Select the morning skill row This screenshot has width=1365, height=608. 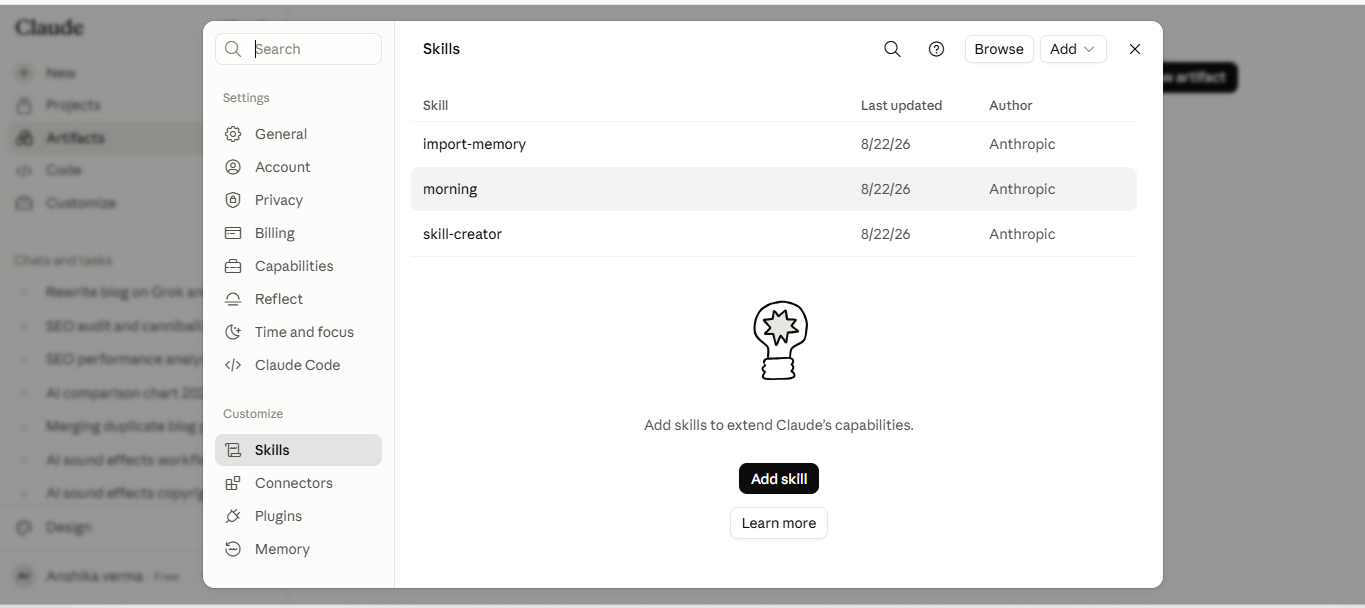click(774, 189)
